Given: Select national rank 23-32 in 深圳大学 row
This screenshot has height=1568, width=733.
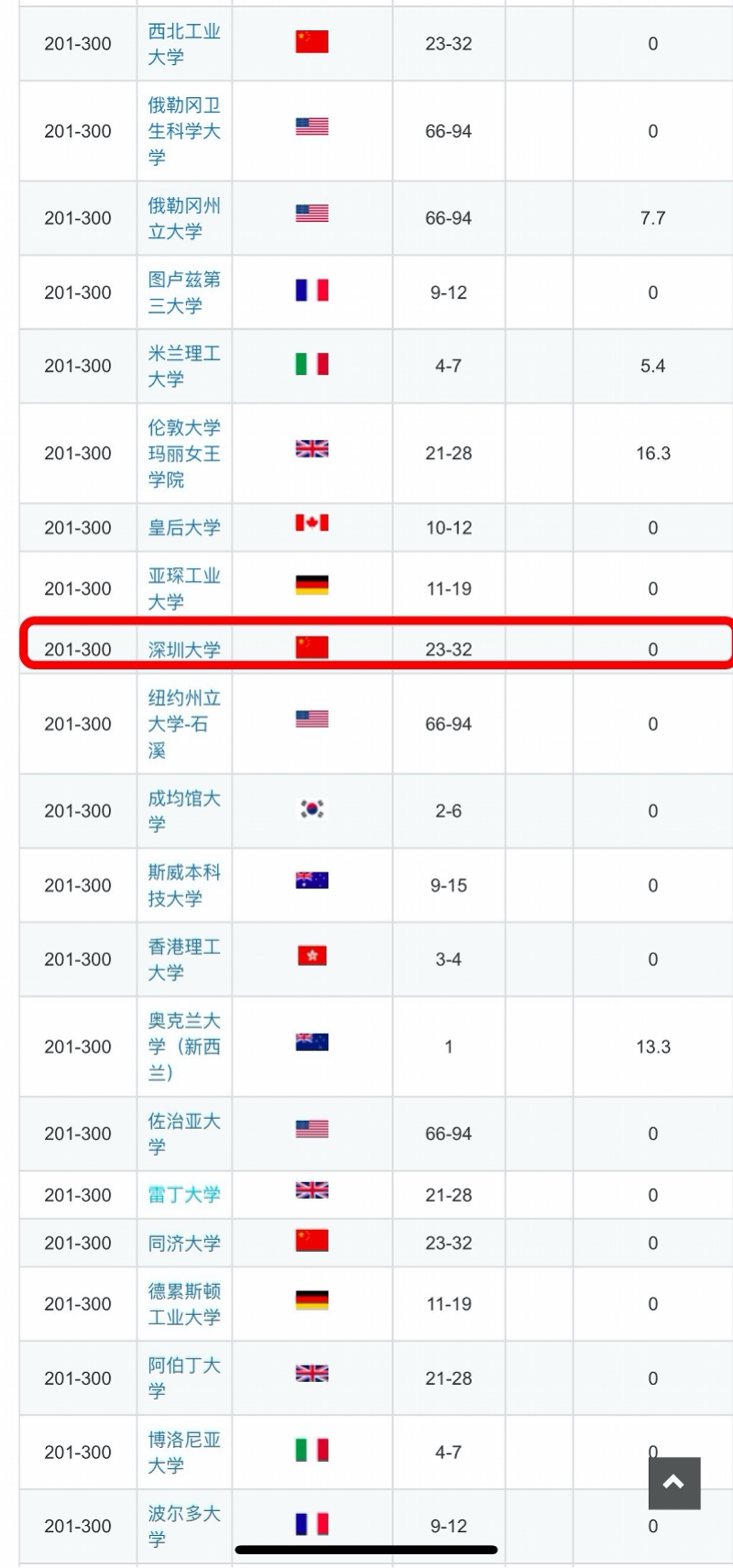Looking at the screenshot, I should [449, 650].
